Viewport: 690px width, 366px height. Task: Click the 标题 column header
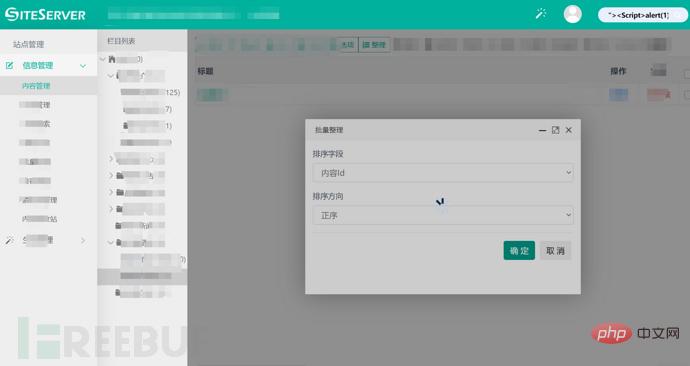click(x=206, y=71)
